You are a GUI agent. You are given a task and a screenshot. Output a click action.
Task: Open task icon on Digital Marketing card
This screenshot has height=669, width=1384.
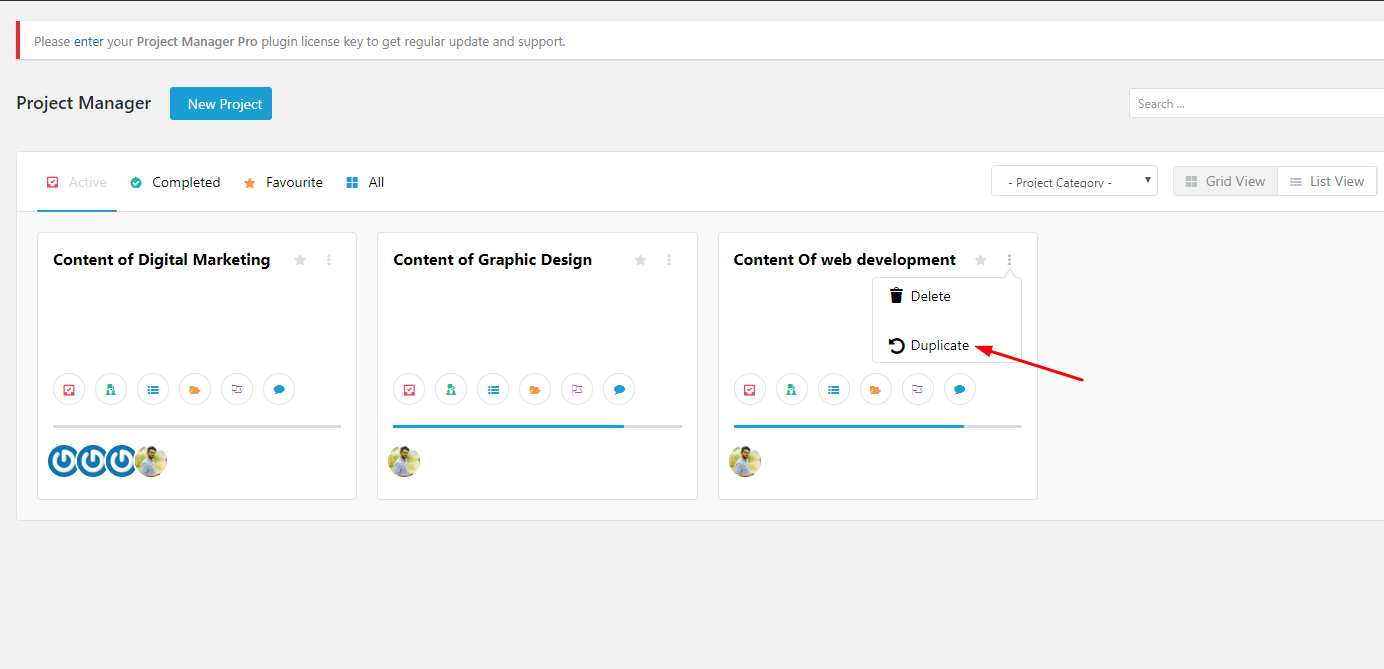(69, 390)
